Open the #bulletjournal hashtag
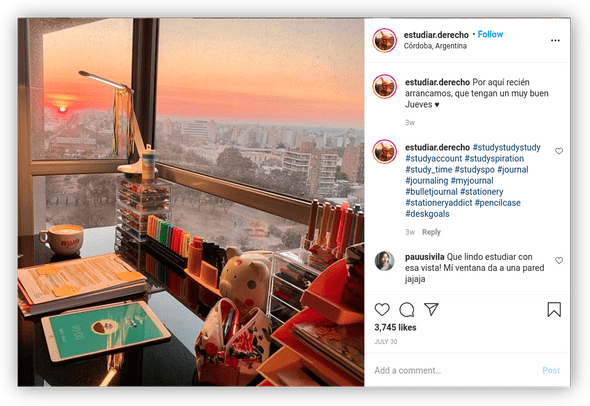Viewport: 590px width, 406px height. pos(431,192)
